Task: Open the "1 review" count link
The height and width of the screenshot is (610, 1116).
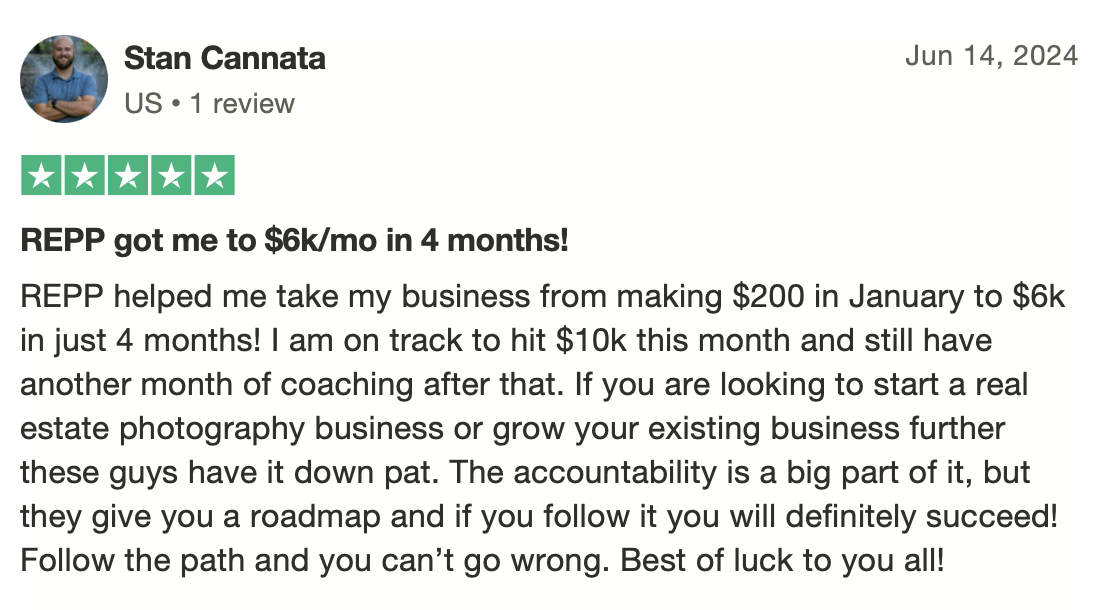Action: 242,104
